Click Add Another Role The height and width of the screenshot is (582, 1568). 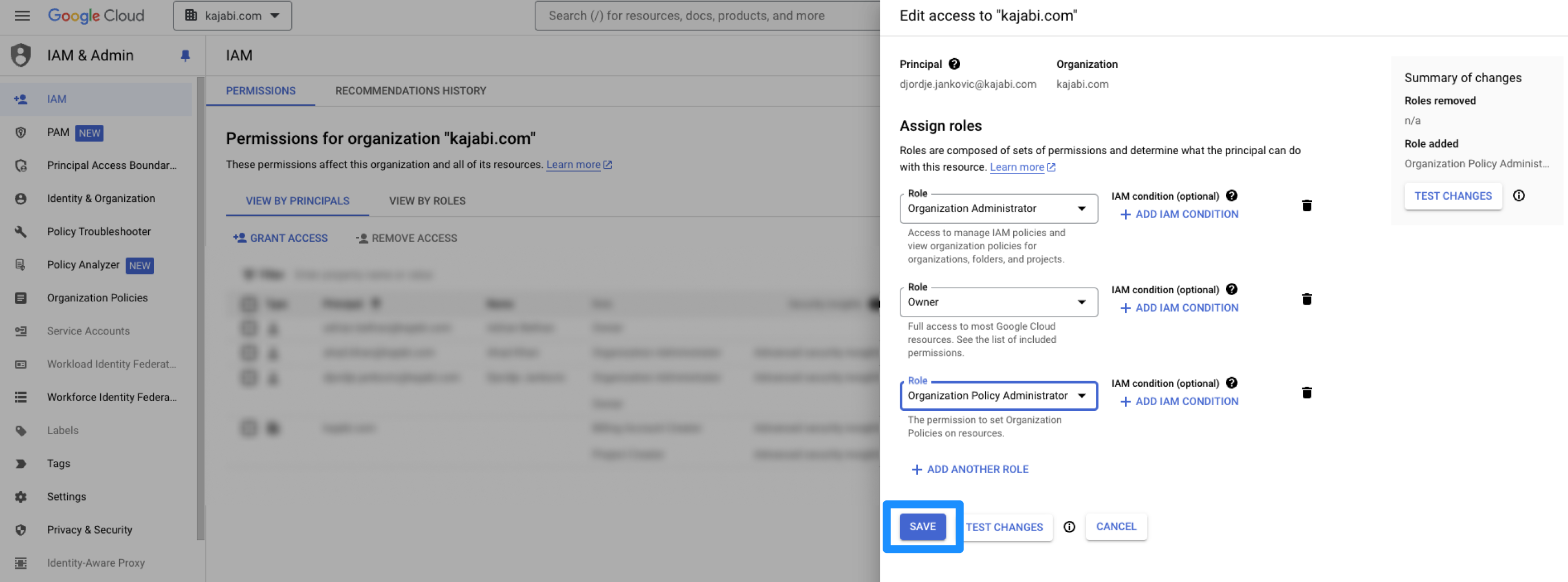pyautogui.click(x=970, y=469)
